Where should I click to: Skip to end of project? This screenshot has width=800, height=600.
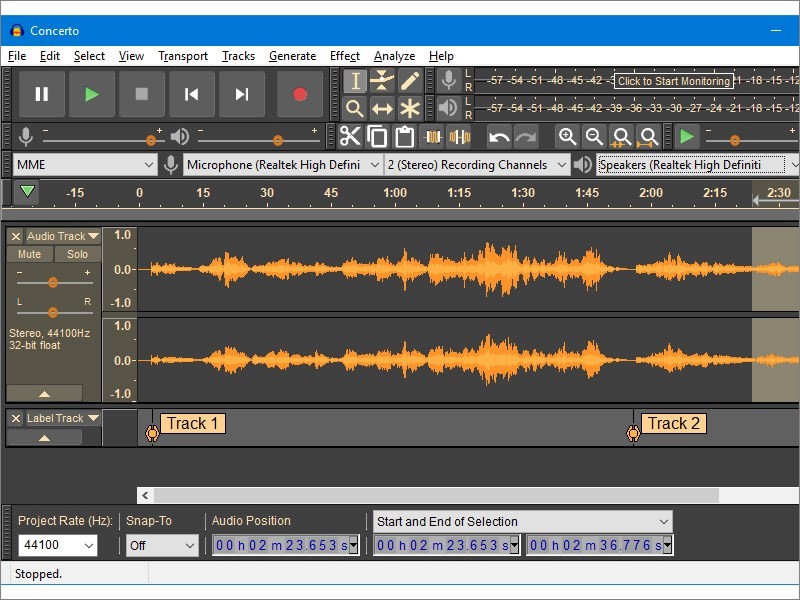242,94
